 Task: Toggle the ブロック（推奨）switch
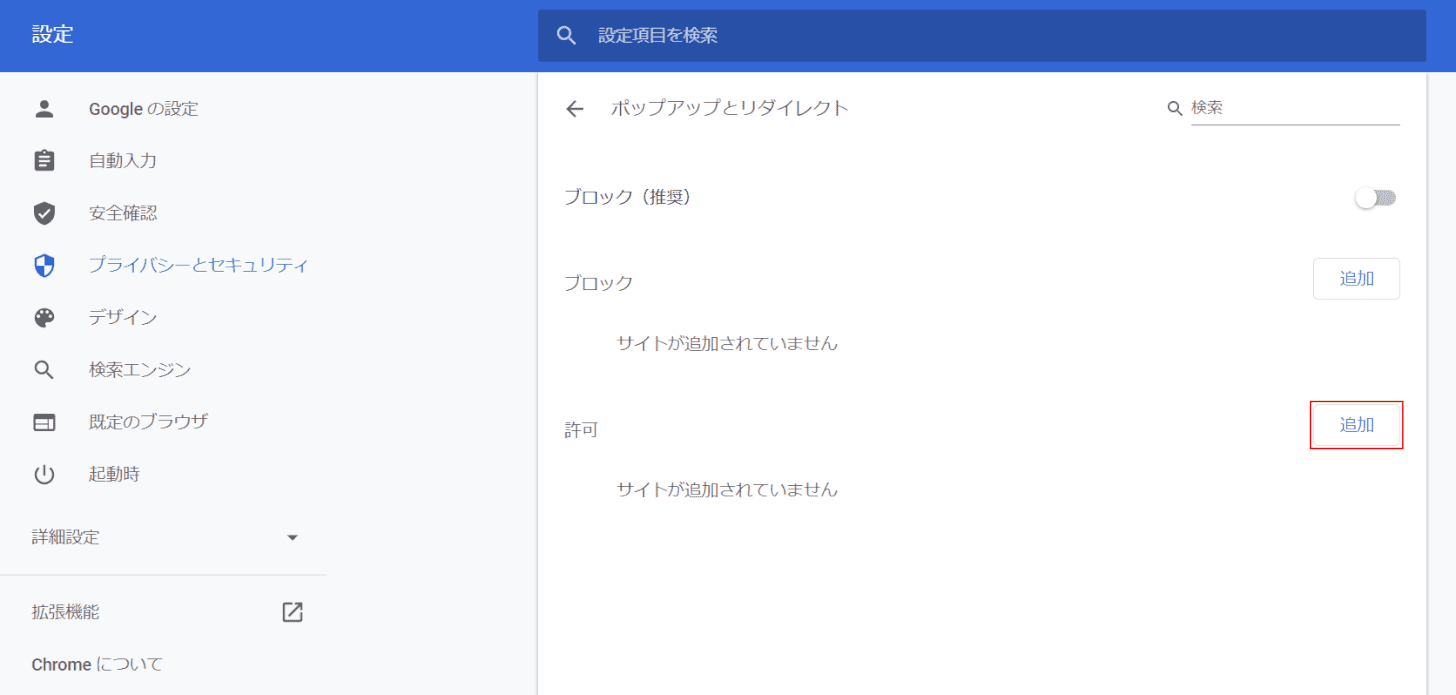(1376, 198)
